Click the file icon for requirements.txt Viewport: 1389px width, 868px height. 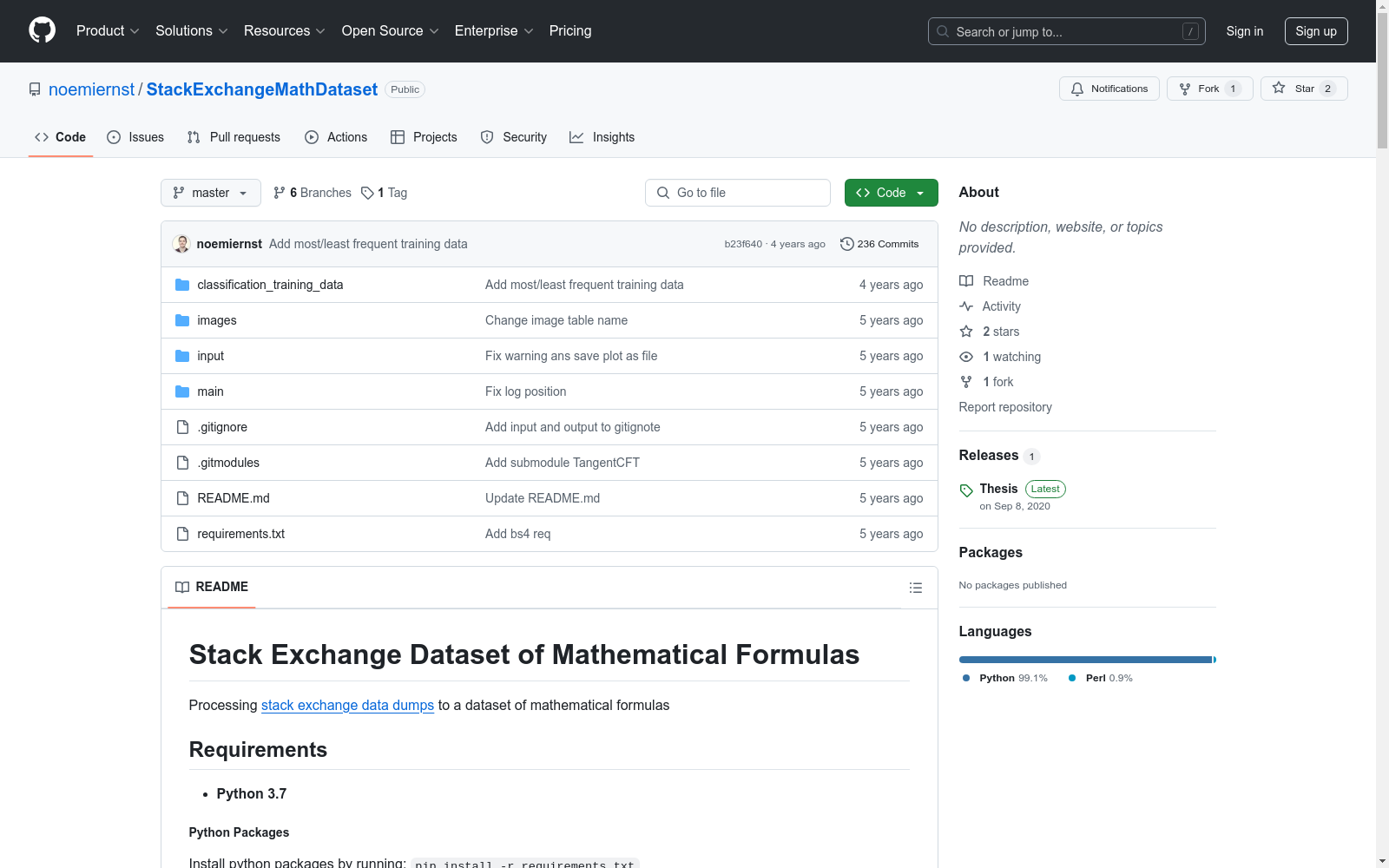(x=182, y=534)
